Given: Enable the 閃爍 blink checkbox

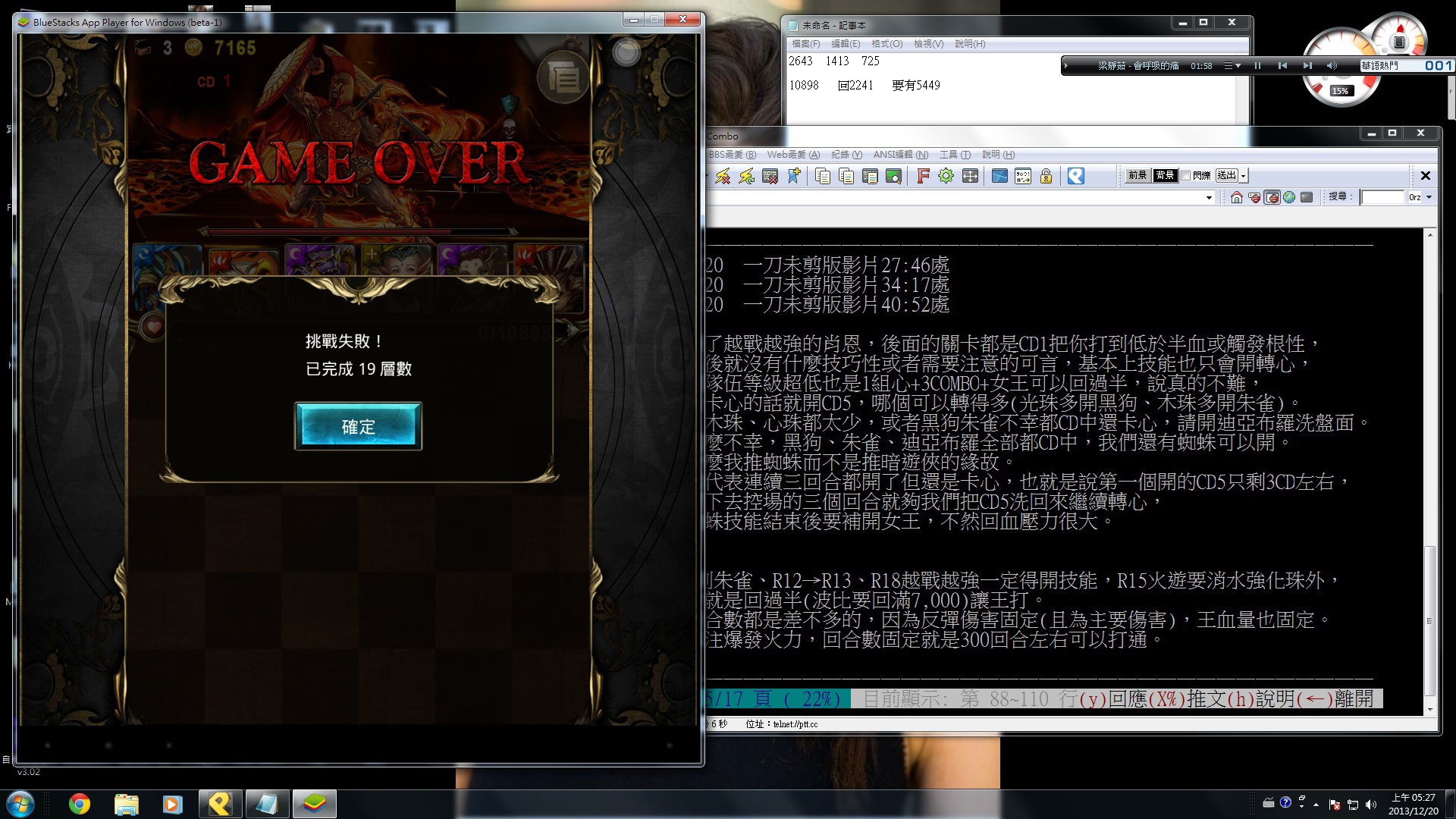Looking at the screenshot, I should coord(1186,175).
